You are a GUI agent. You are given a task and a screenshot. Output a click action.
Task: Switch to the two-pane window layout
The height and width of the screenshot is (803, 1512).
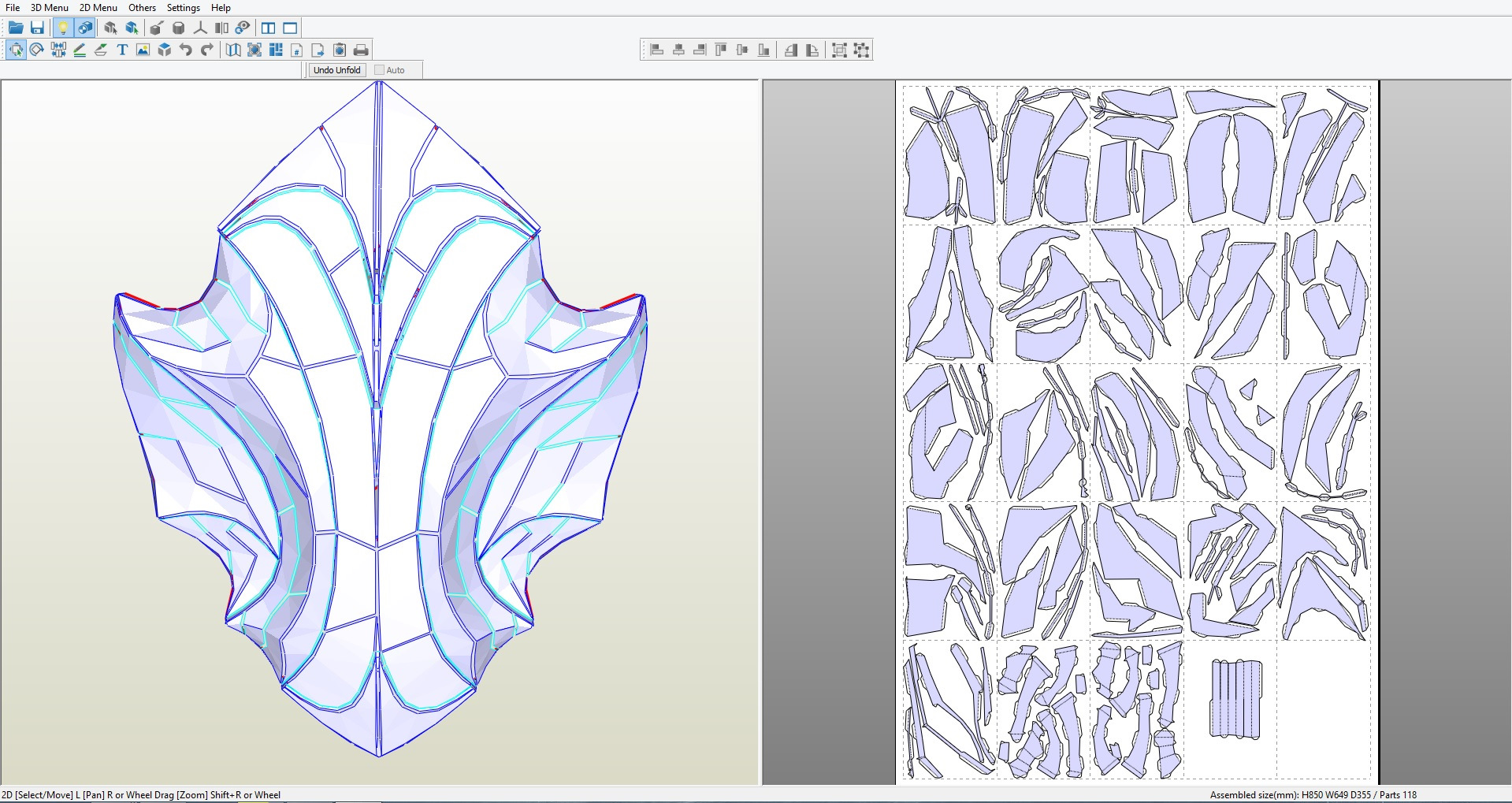coord(269,28)
